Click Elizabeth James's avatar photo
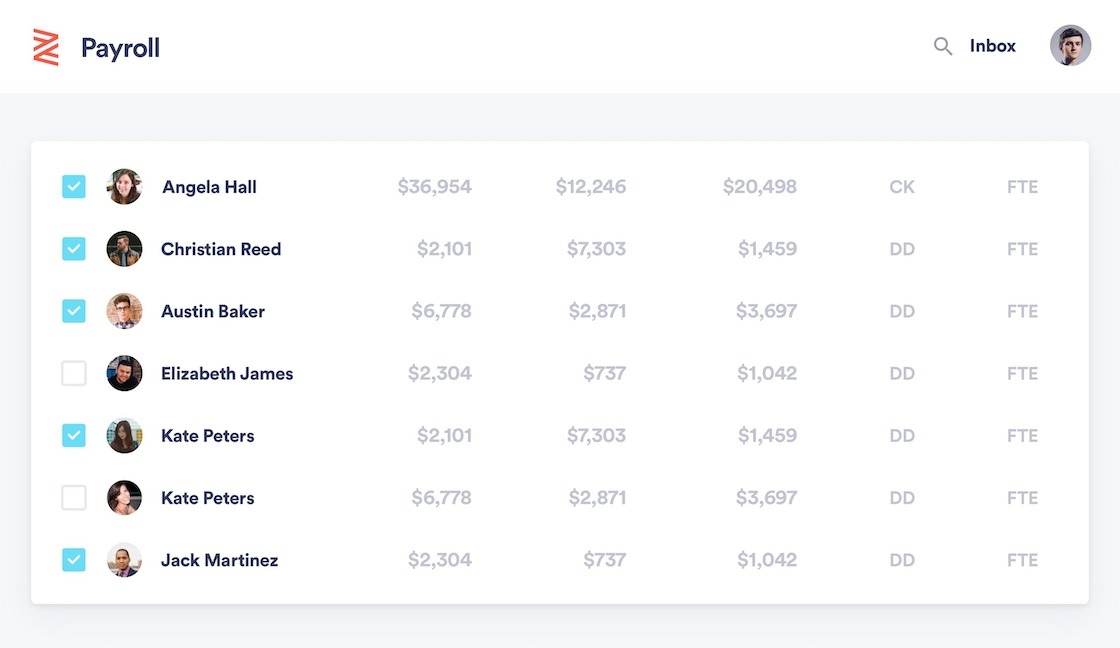The height and width of the screenshot is (648, 1120). pyautogui.click(x=125, y=374)
